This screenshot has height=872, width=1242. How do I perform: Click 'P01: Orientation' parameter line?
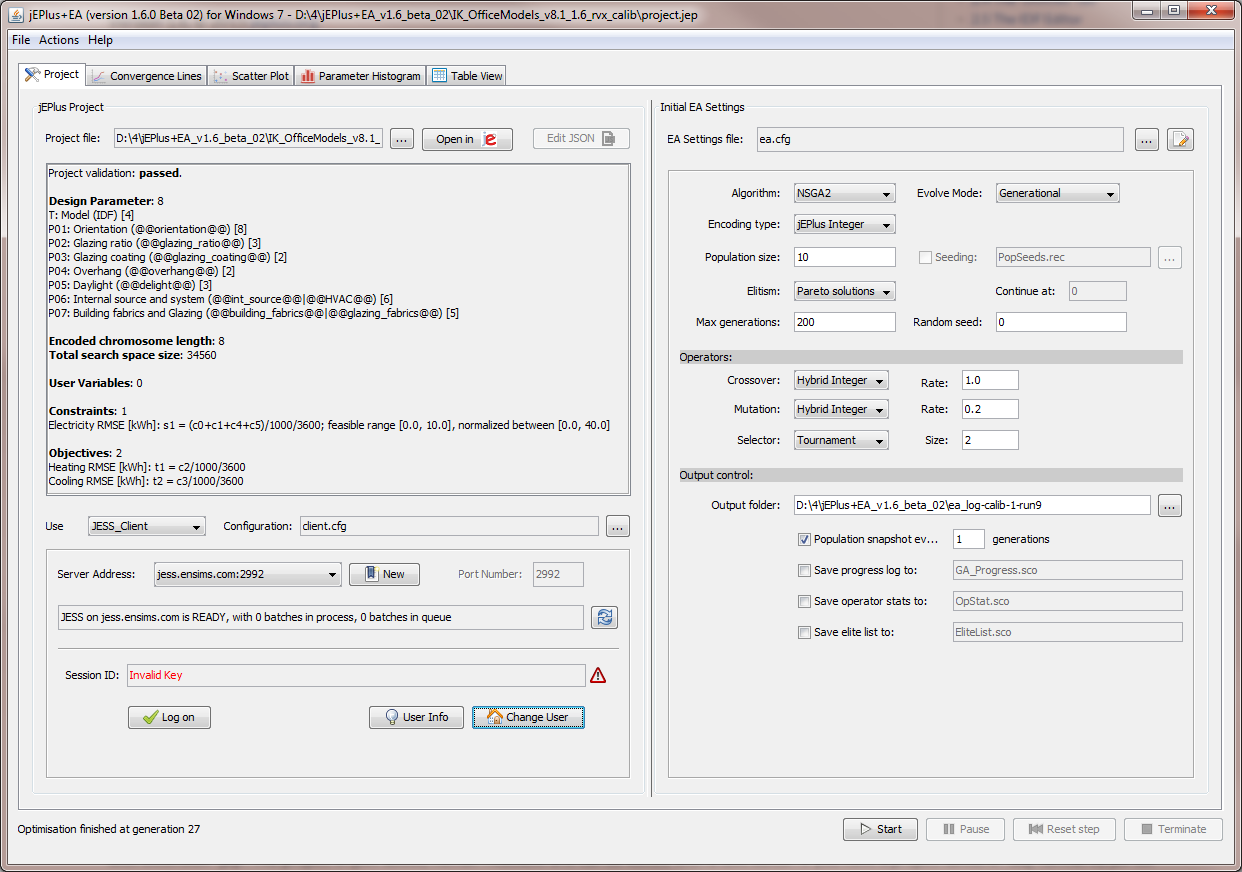click(x=147, y=229)
